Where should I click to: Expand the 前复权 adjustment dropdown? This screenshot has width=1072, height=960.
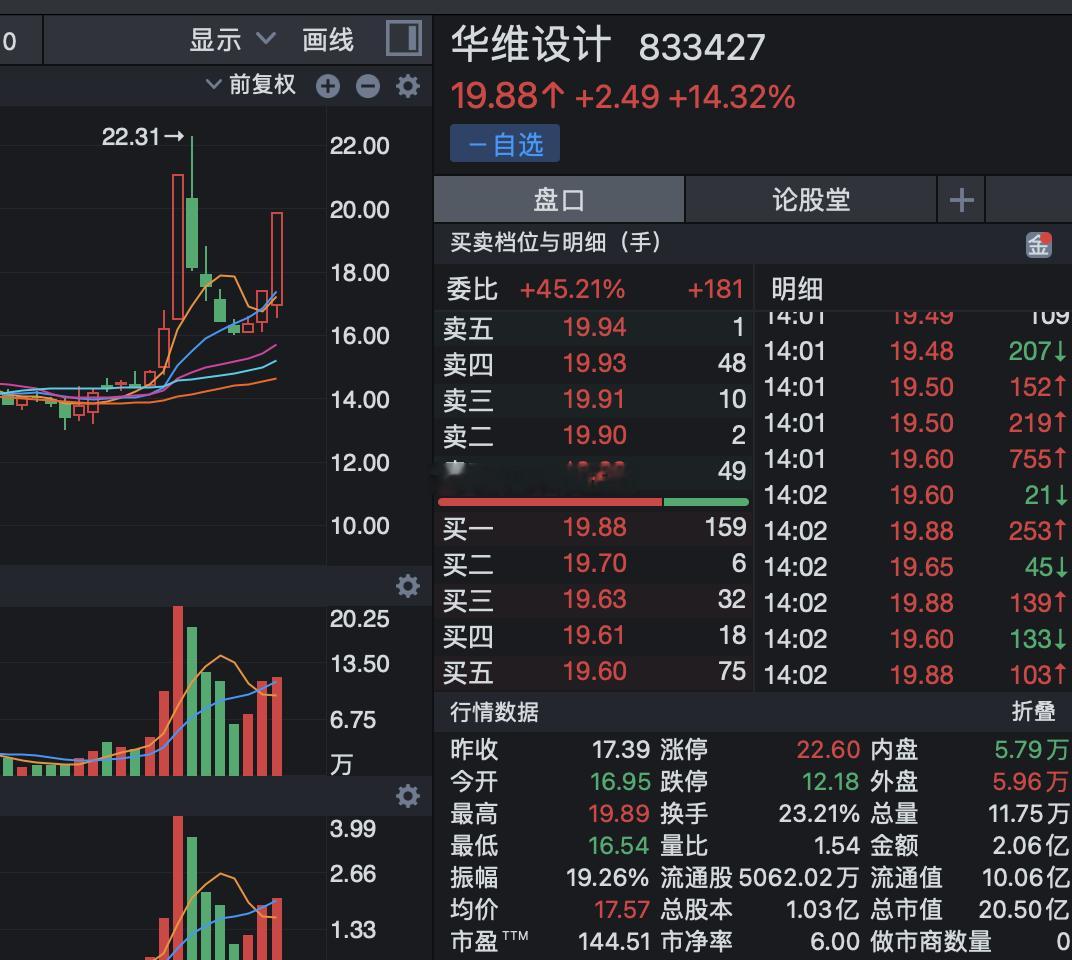point(251,85)
